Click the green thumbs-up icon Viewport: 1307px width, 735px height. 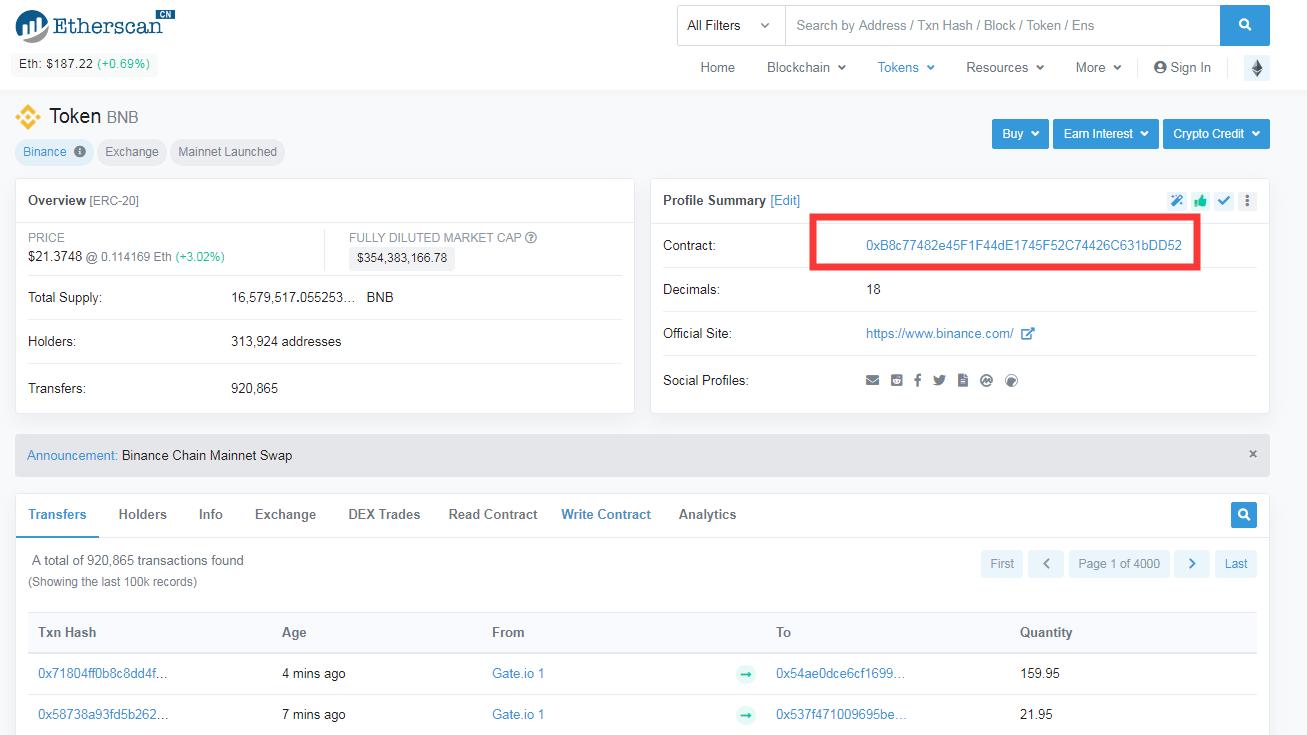[1200, 201]
